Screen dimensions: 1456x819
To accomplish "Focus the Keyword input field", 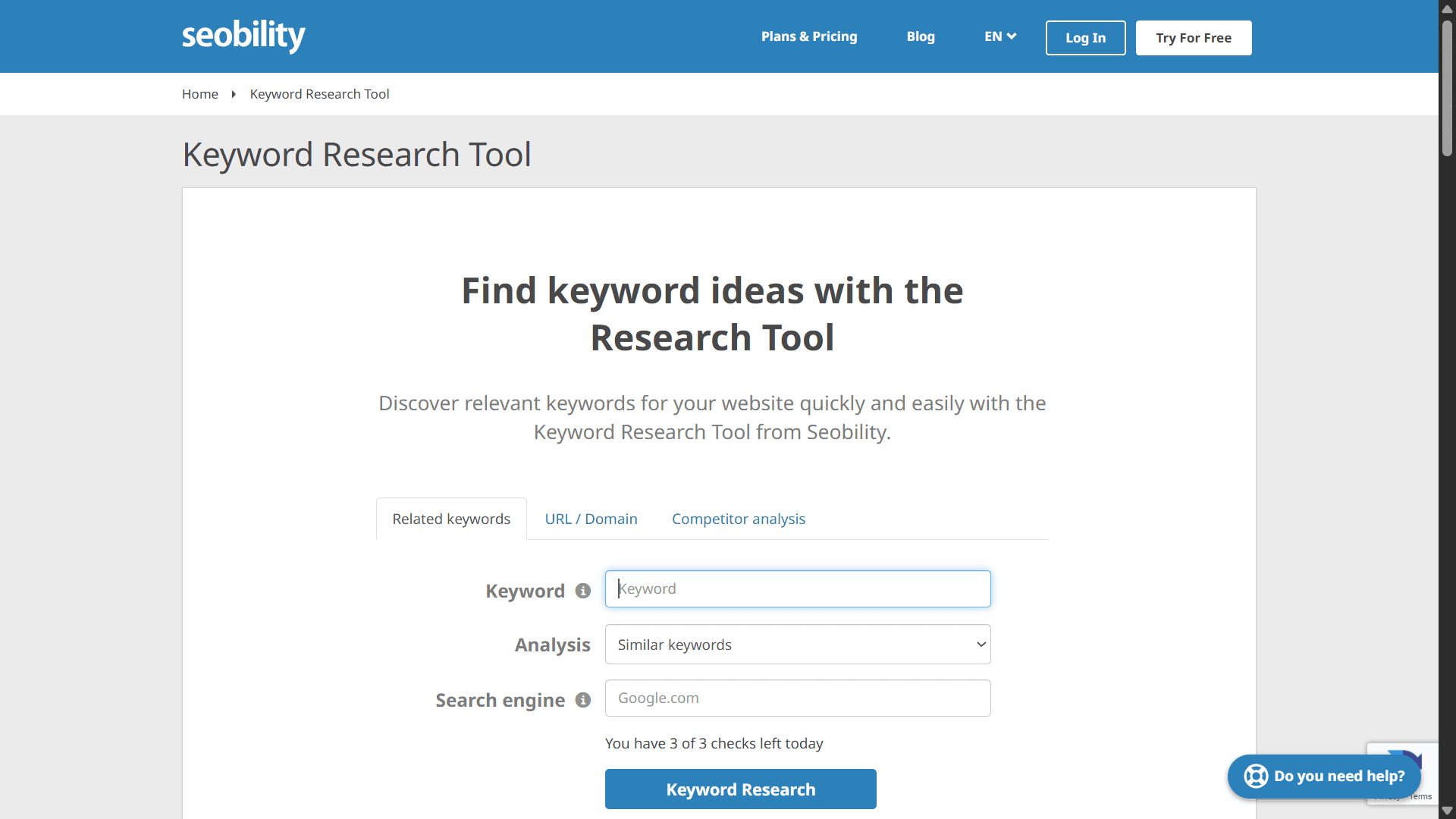I will 798,588.
